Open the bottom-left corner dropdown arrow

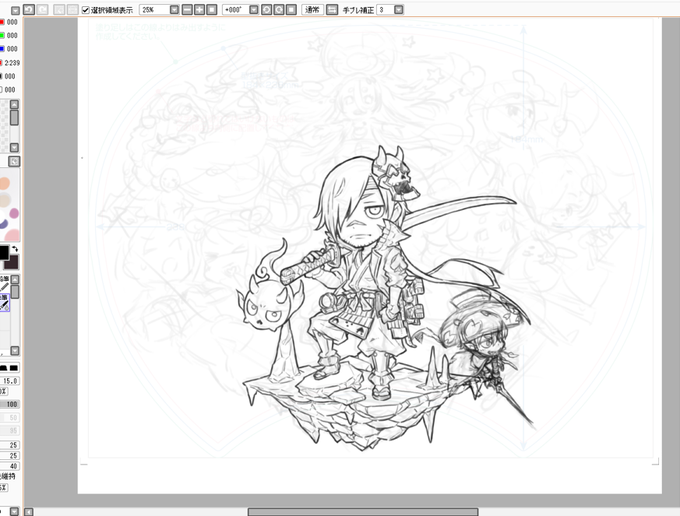pyautogui.click(x=14, y=511)
